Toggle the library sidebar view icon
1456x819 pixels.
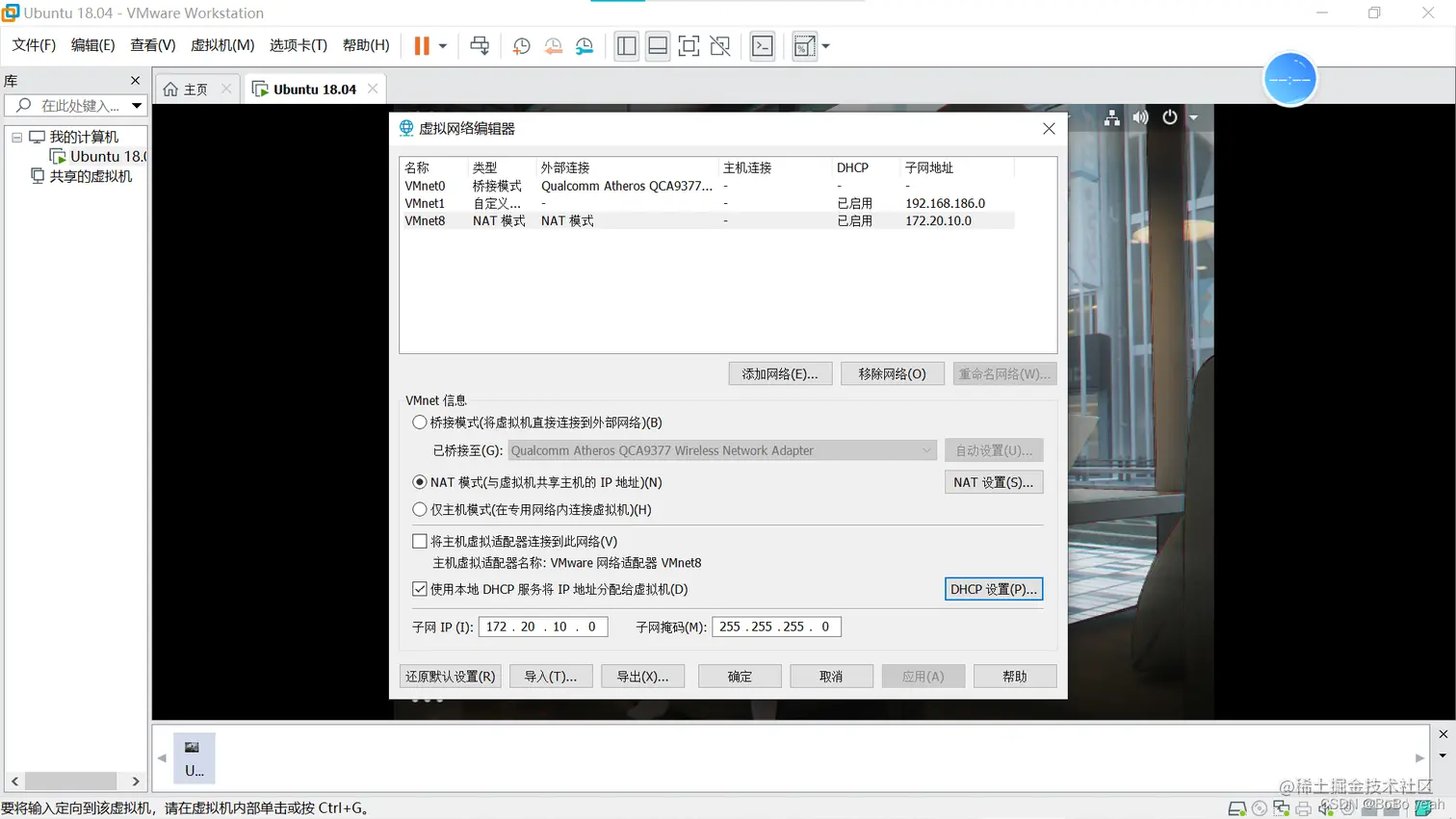[627, 46]
